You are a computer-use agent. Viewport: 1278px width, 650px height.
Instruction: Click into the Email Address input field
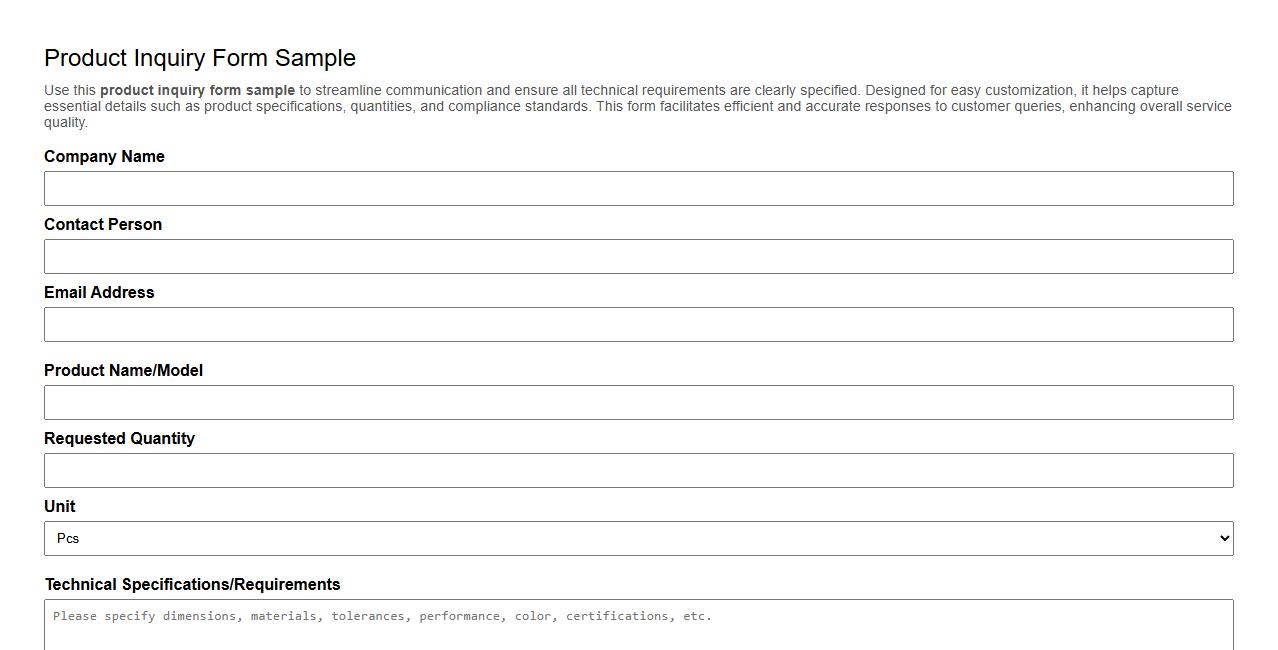[x=638, y=324]
